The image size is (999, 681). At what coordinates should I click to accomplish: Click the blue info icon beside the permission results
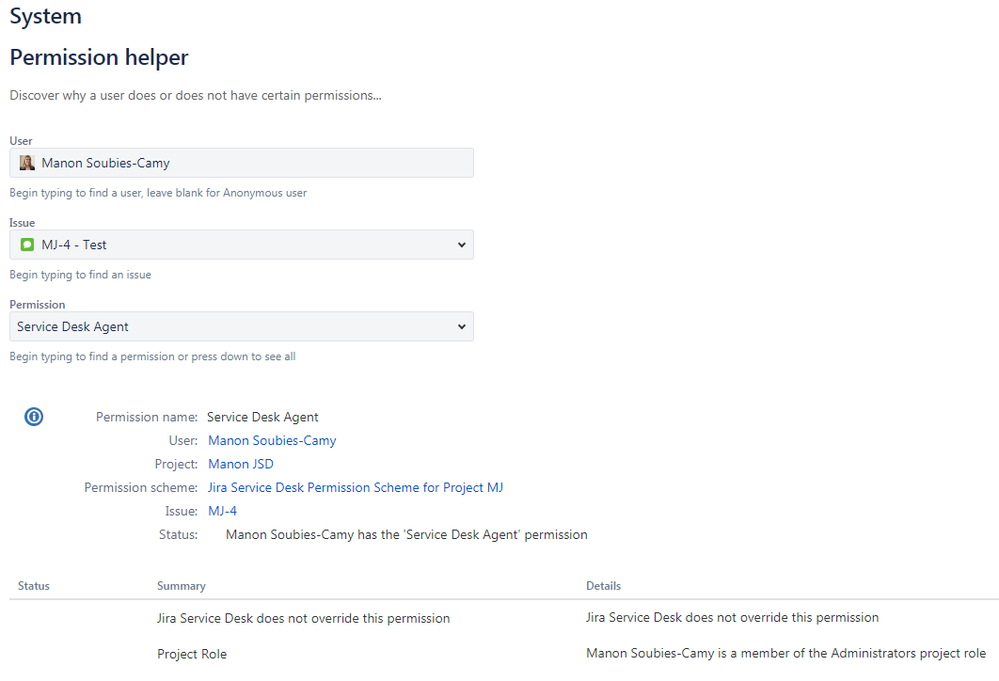(x=33, y=417)
